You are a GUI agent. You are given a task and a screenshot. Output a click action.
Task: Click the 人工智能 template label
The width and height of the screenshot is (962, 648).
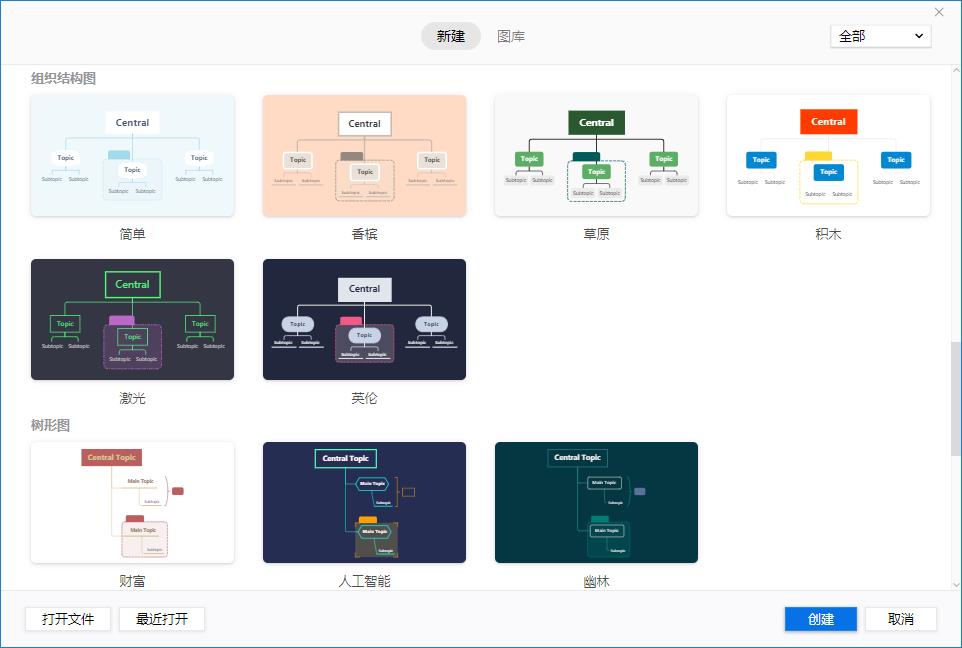coord(364,580)
